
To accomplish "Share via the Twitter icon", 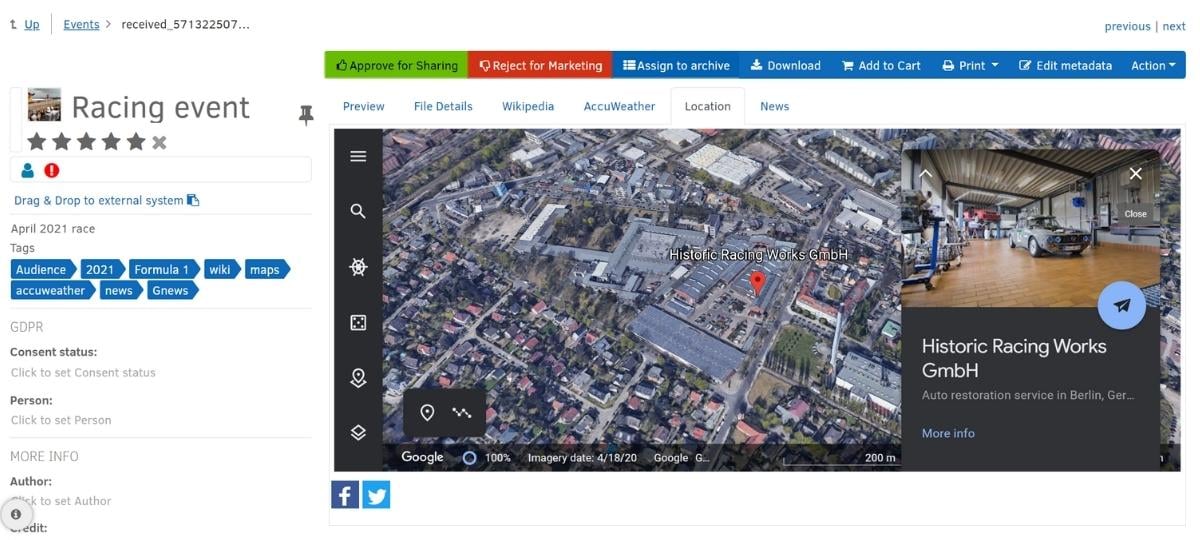I will (x=376, y=494).
